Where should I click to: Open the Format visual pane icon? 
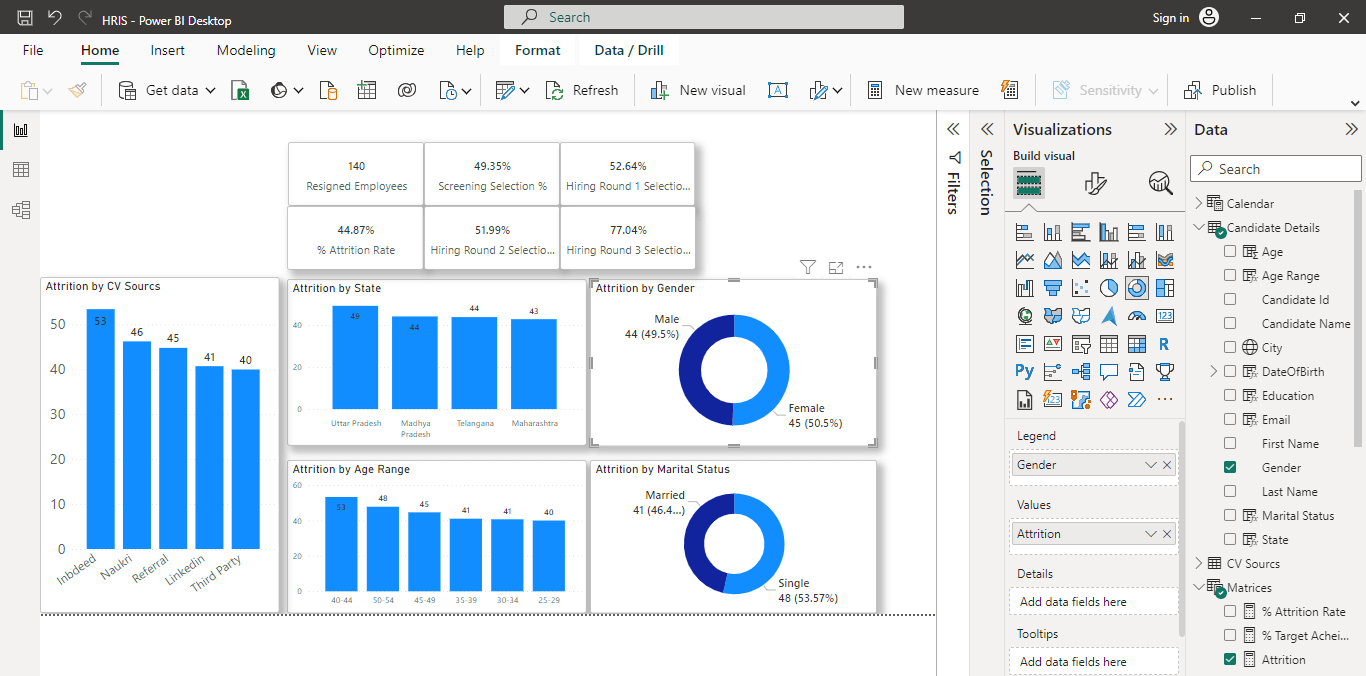point(1095,183)
